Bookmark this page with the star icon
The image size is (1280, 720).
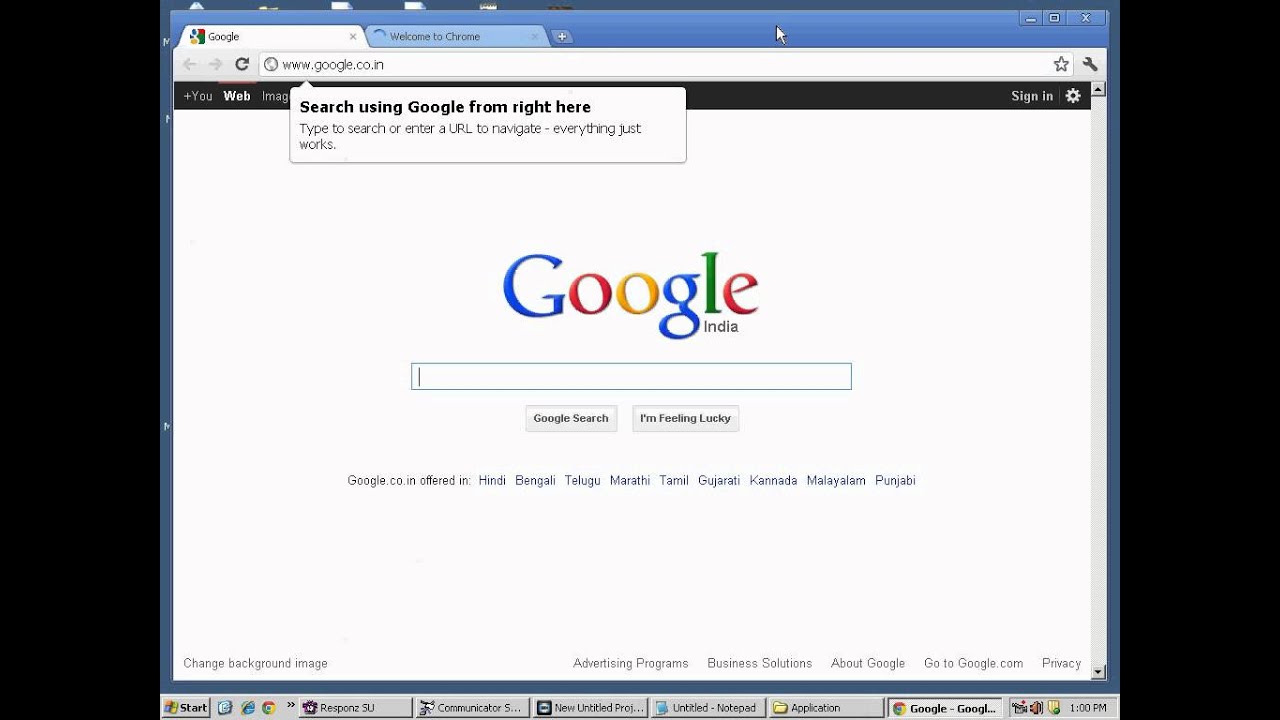(1061, 64)
